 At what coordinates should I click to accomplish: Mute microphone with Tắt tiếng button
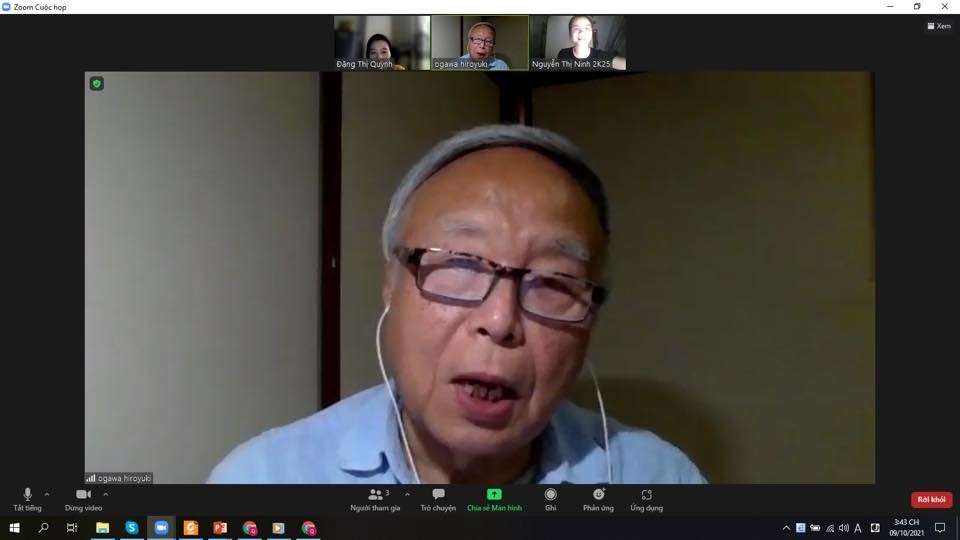click(x=27, y=496)
